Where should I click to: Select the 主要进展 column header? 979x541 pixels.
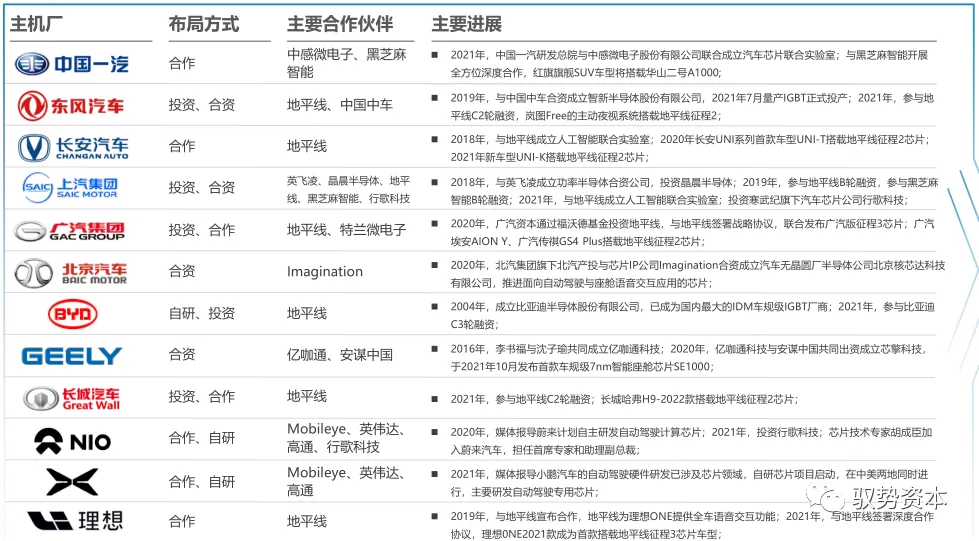coord(466,24)
